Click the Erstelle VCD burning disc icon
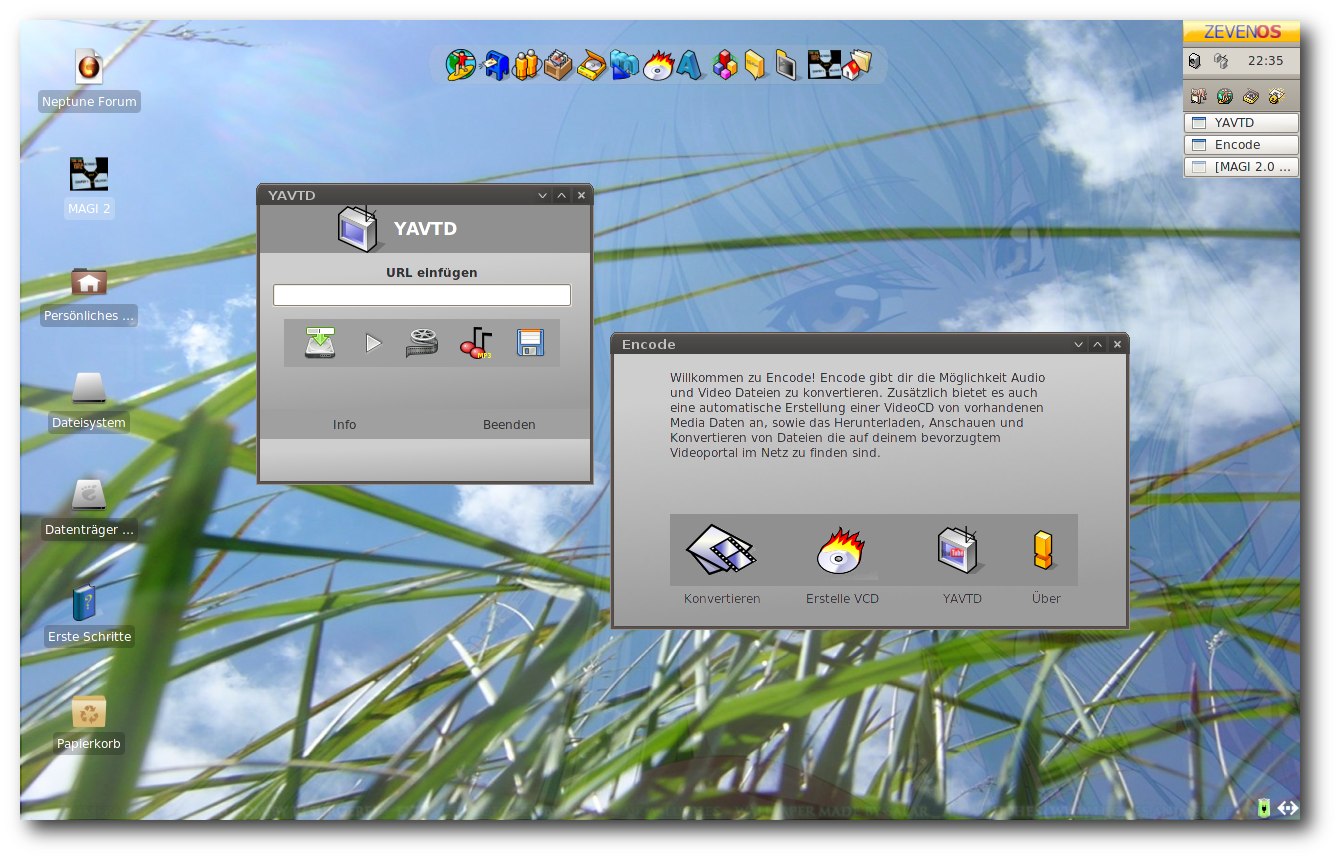The width and height of the screenshot is (1340, 860). (841, 550)
